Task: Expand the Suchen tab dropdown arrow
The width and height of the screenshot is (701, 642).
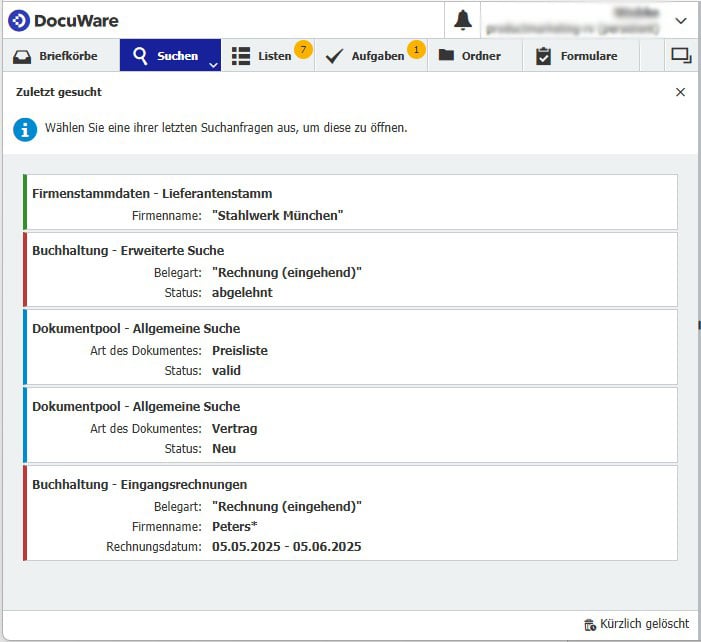Action: [214, 65]
